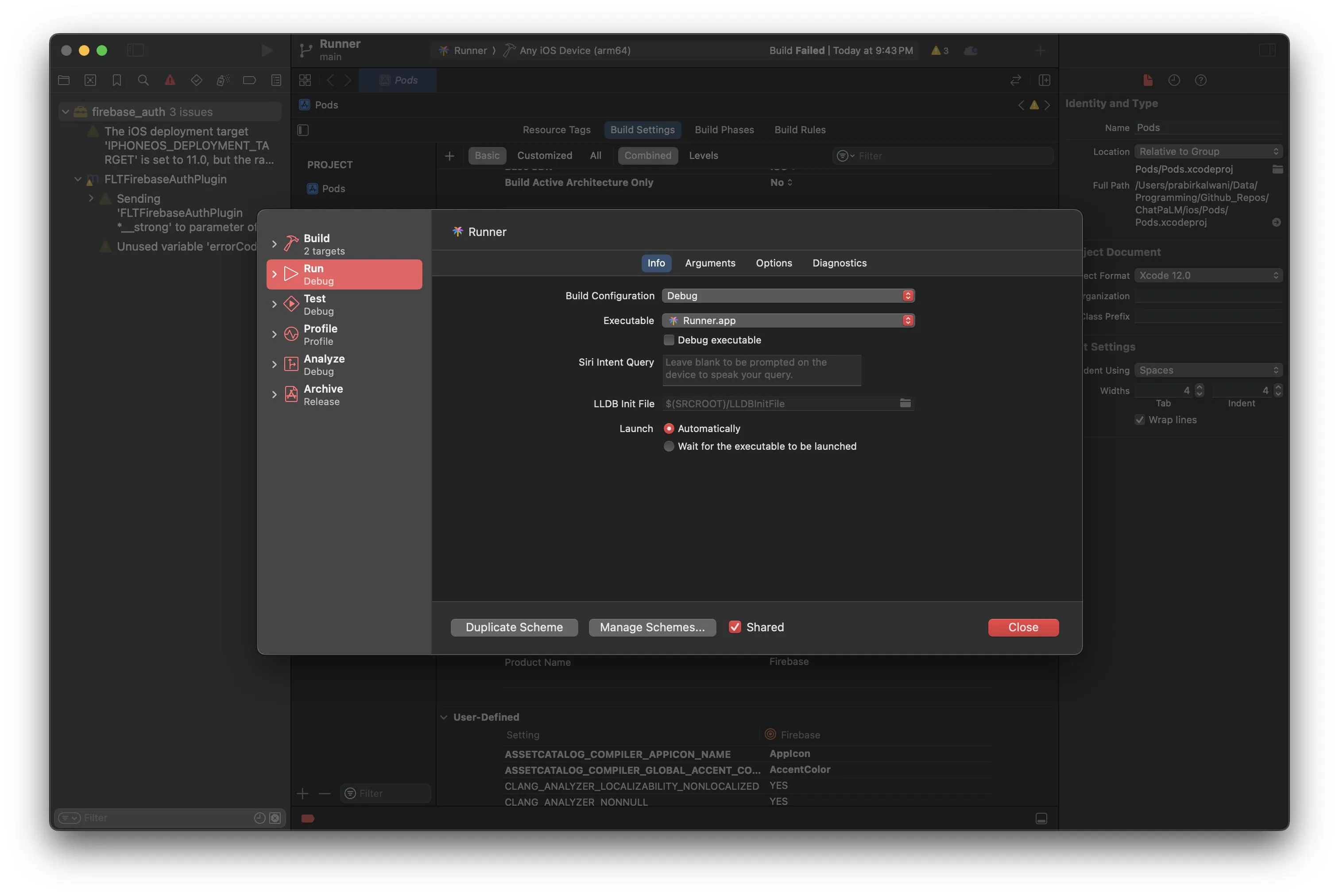Open the Executable Runner.app dropdown
1339x896 pixels.
pyautogui.click(x=788, y=321)
